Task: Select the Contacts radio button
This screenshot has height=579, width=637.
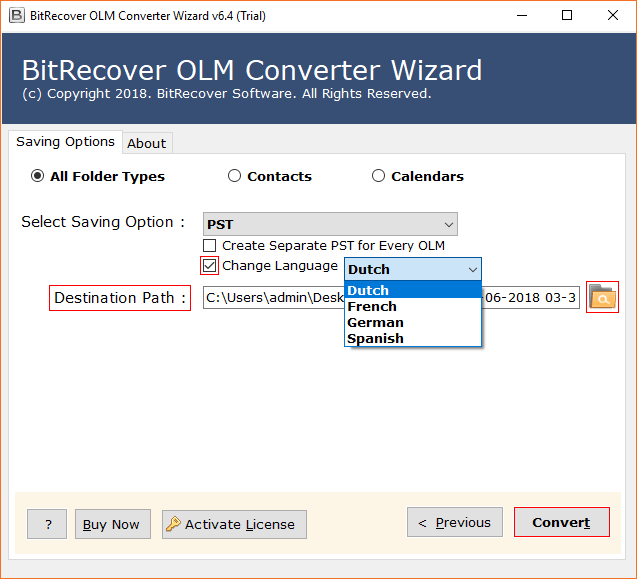Action: (234, 176)
